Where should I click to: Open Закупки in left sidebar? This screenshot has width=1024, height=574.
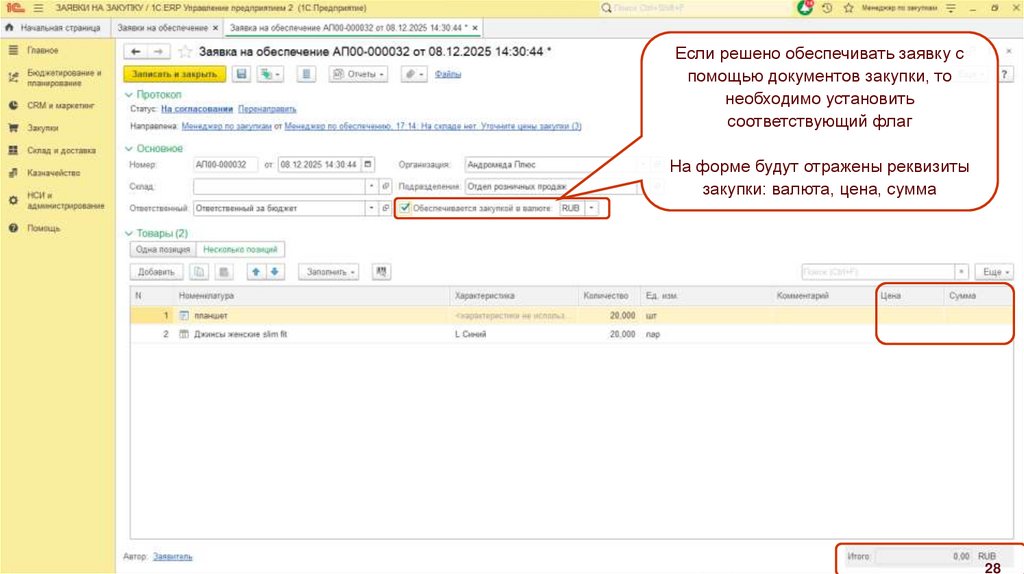42,128
